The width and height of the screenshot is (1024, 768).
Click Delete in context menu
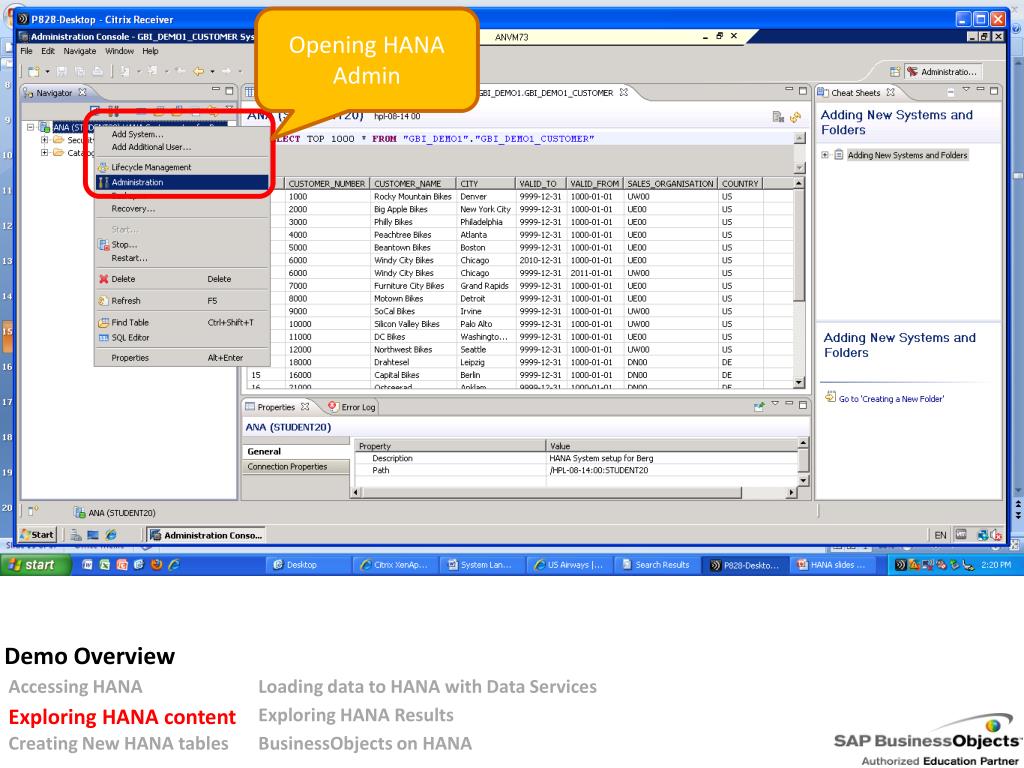[123, 279]
